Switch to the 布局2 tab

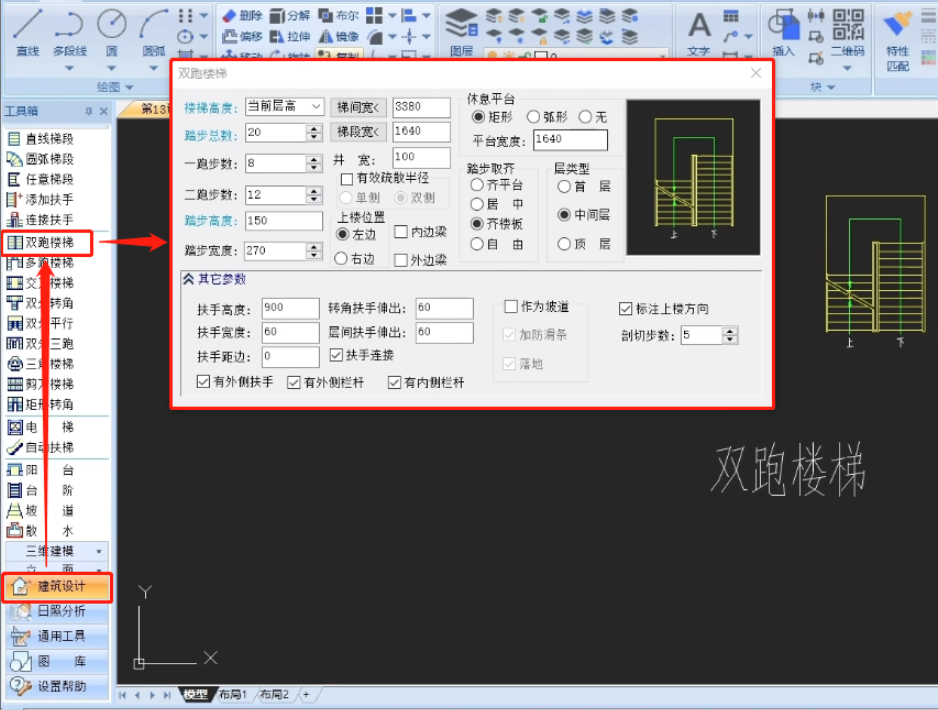point(274,694)
